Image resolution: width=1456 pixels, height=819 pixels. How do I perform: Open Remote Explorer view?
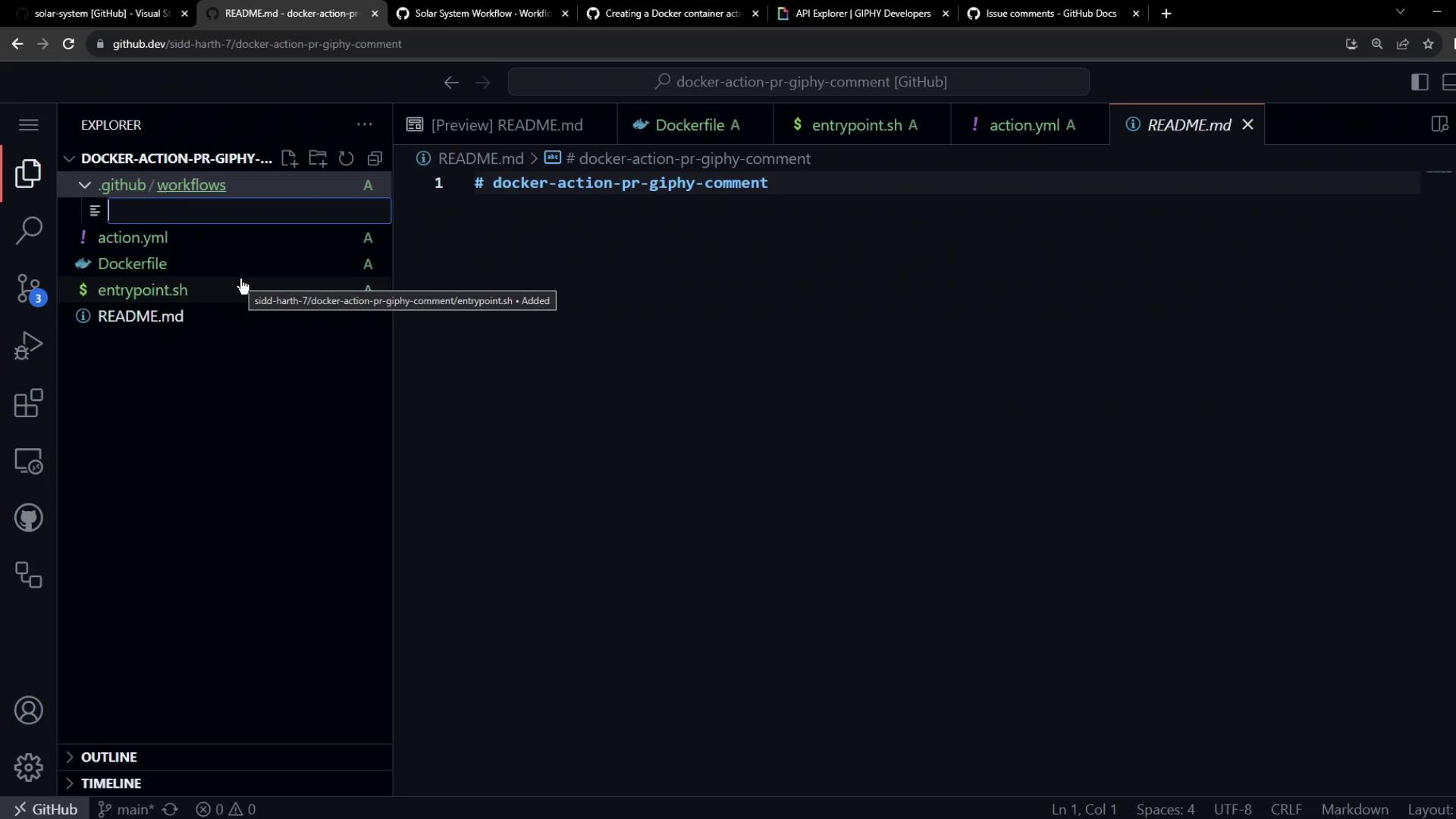(29, 461)
